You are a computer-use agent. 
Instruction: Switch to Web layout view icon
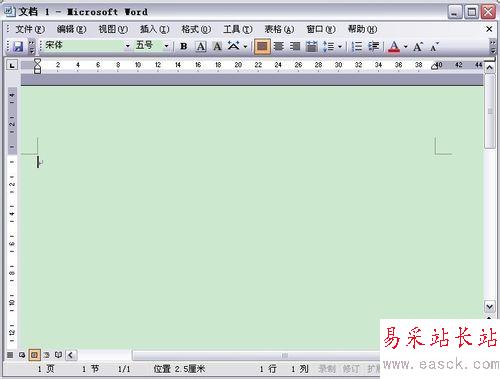pyautogui.click(x=22, y=355)
